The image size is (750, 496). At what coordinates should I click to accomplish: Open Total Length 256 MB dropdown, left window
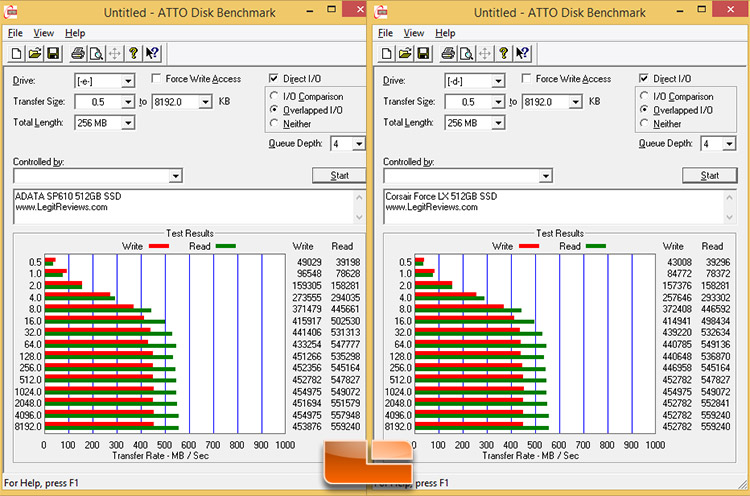pyautogui.click(x=128, y=123)
